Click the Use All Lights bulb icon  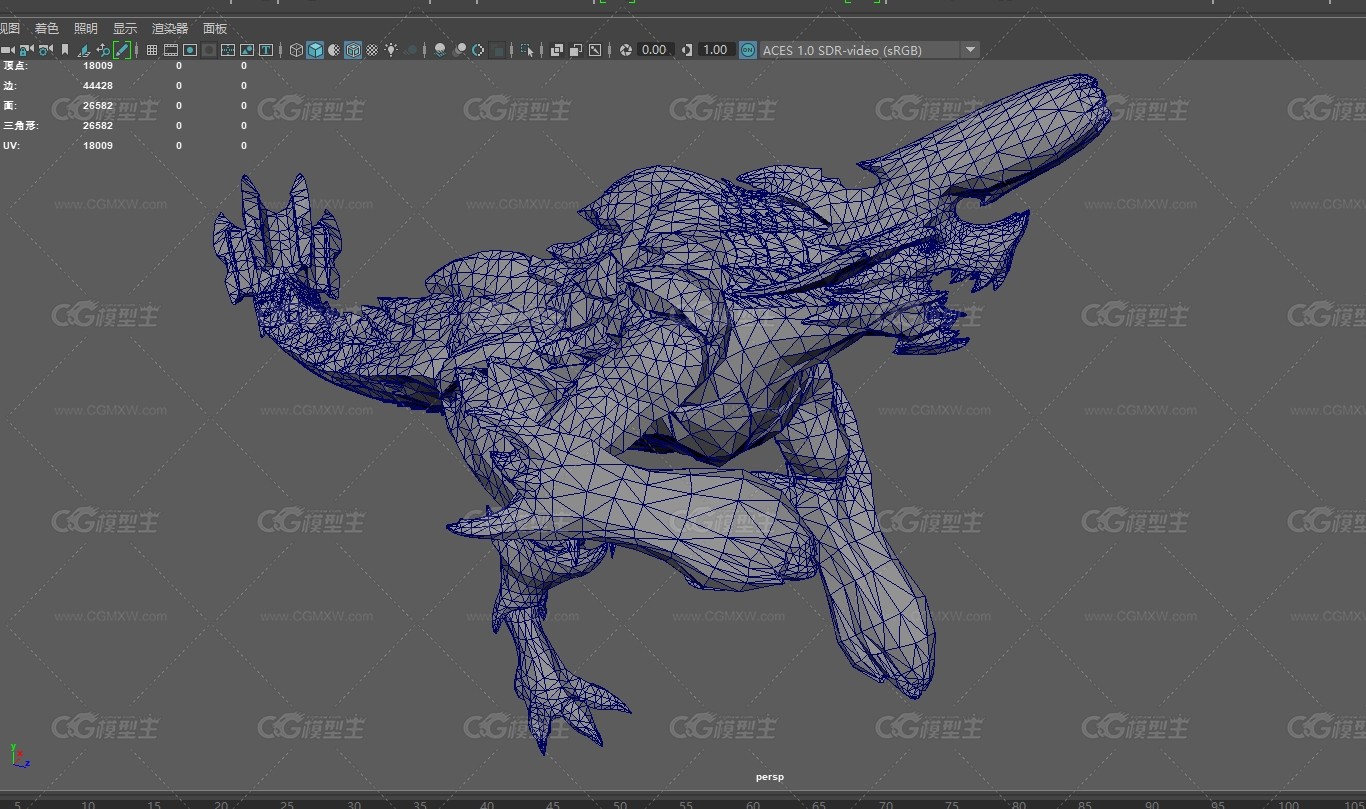[391, 50]
